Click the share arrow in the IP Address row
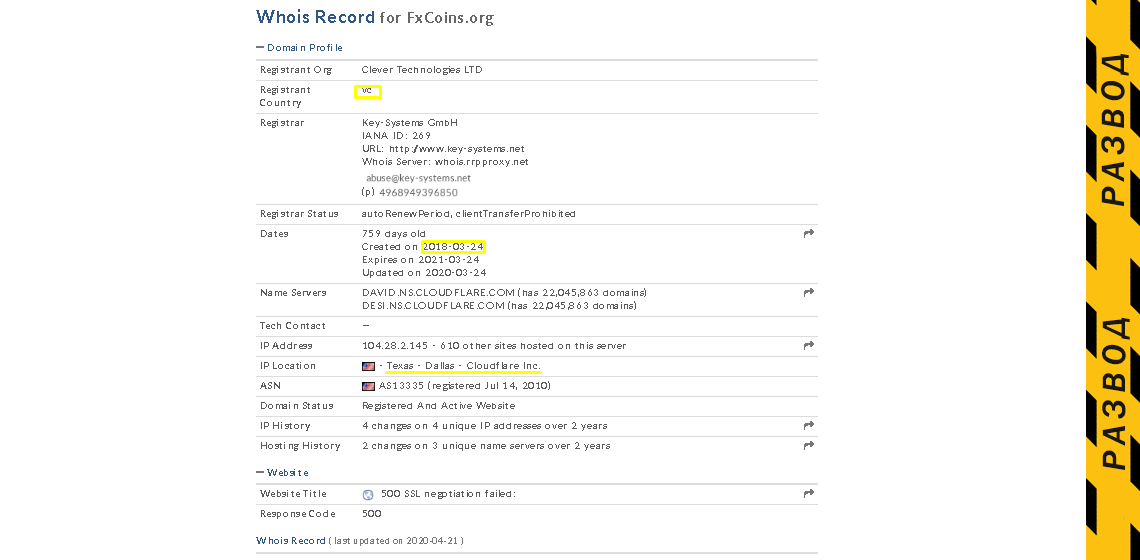Screen dimensions: 1140x560 point(808,345)
